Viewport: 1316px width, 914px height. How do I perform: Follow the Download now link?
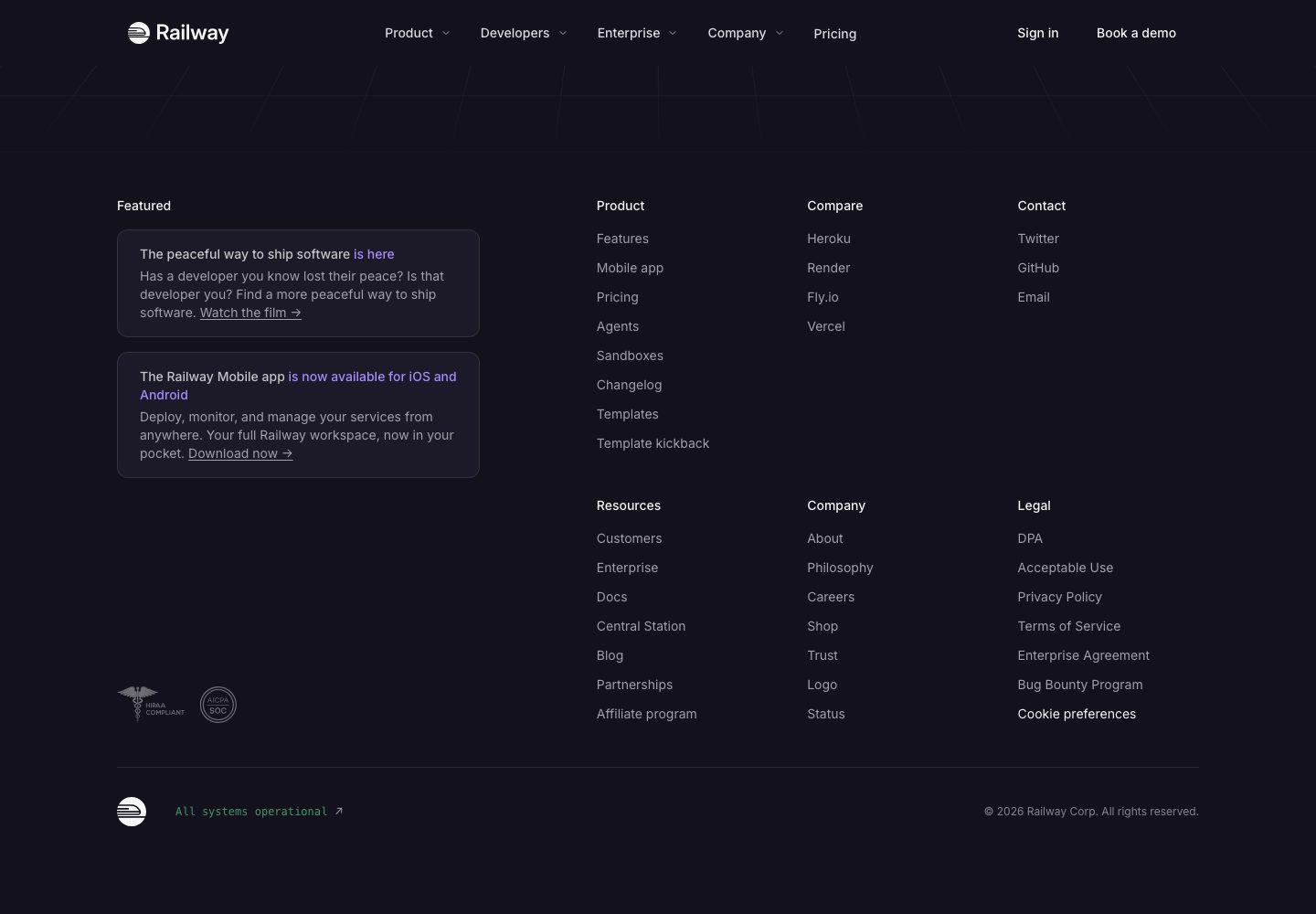[240, 453]
